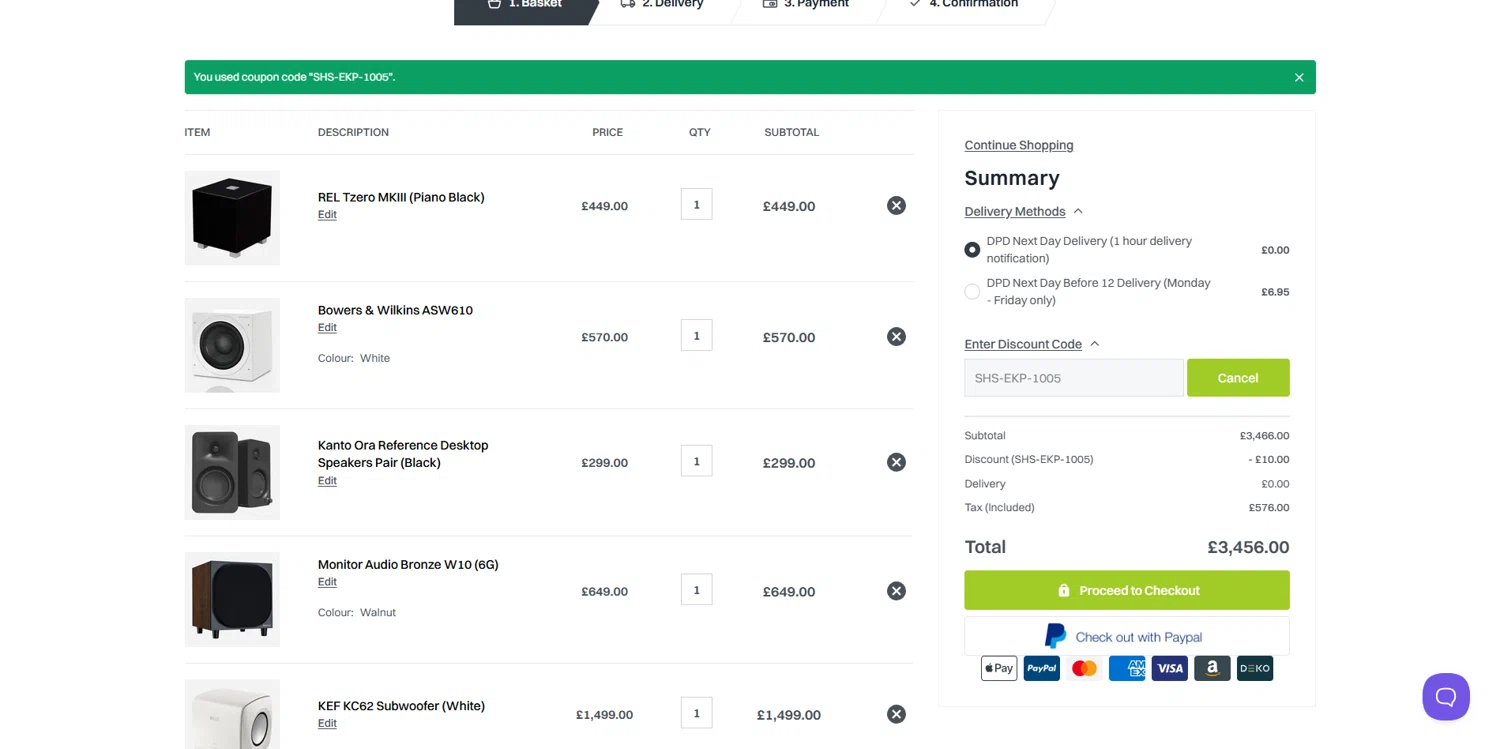Edit the Kanto Ora Reference speakers item
The width and height of the screenshot is (1500, 749).
tap(327, 481)
